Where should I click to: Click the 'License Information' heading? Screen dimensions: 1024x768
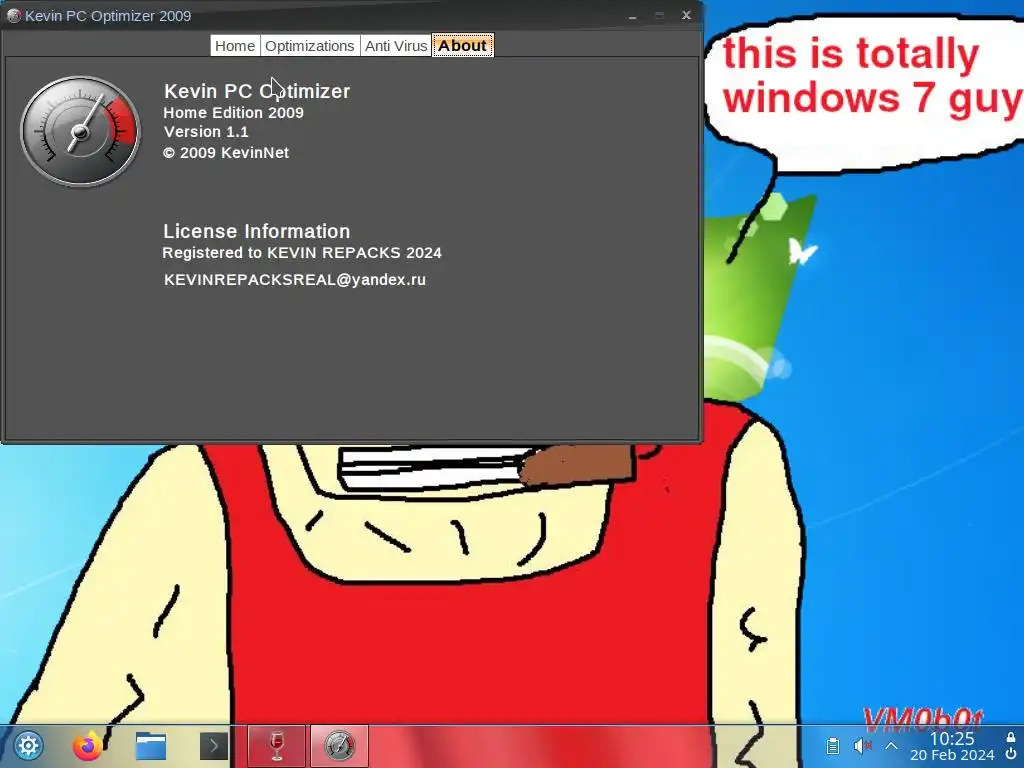pyautogui.click(x=257, y=231)
